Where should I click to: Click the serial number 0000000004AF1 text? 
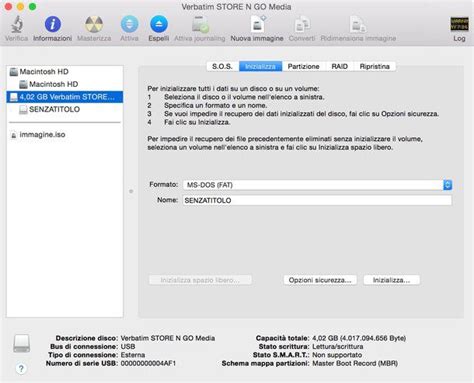pos(148,363)
